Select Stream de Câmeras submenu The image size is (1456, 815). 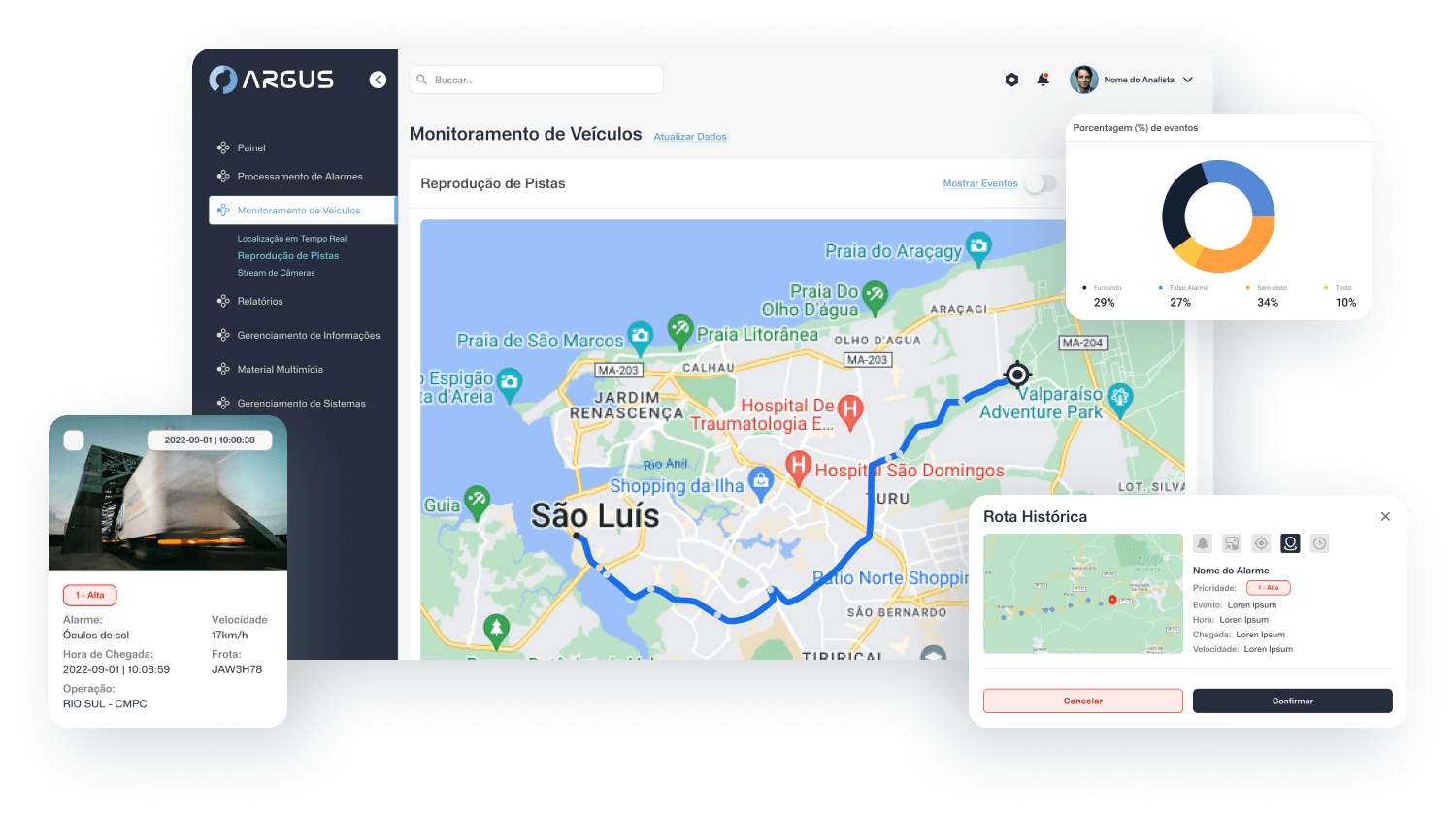click(x=276, y=273)
